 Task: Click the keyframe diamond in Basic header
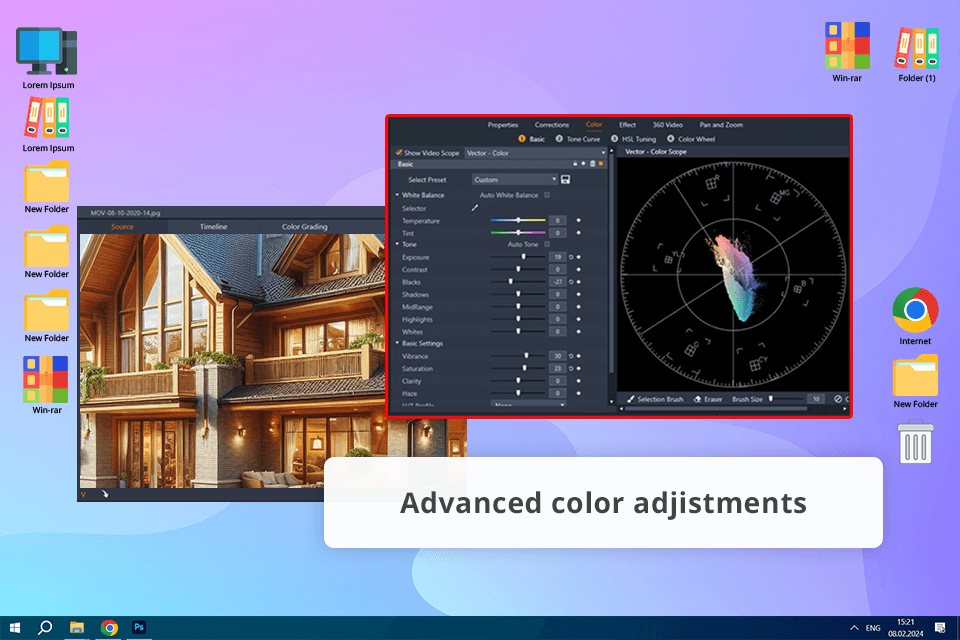(583, 164)
